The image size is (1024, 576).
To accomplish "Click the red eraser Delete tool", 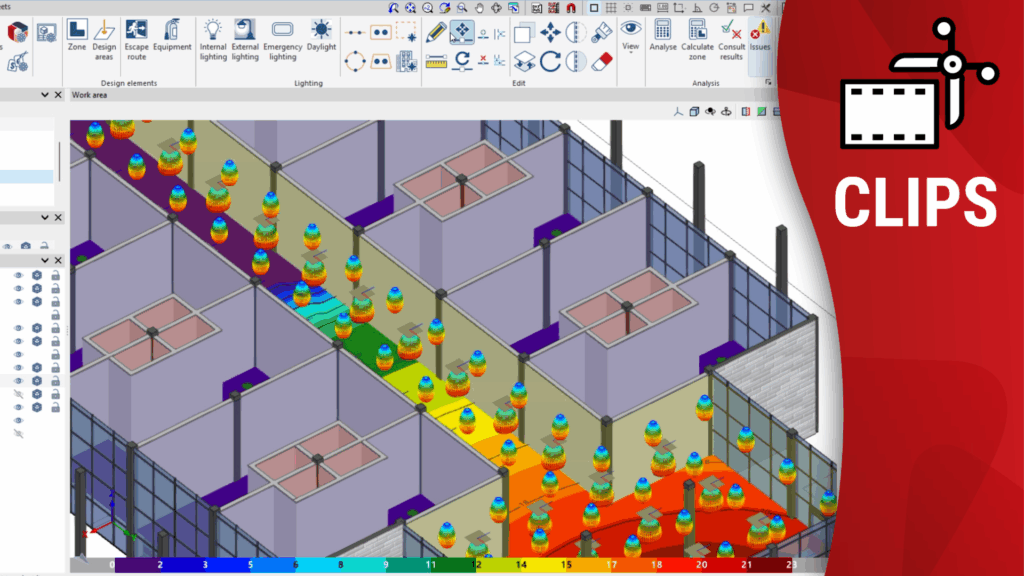I will click(x=601, y=62).
